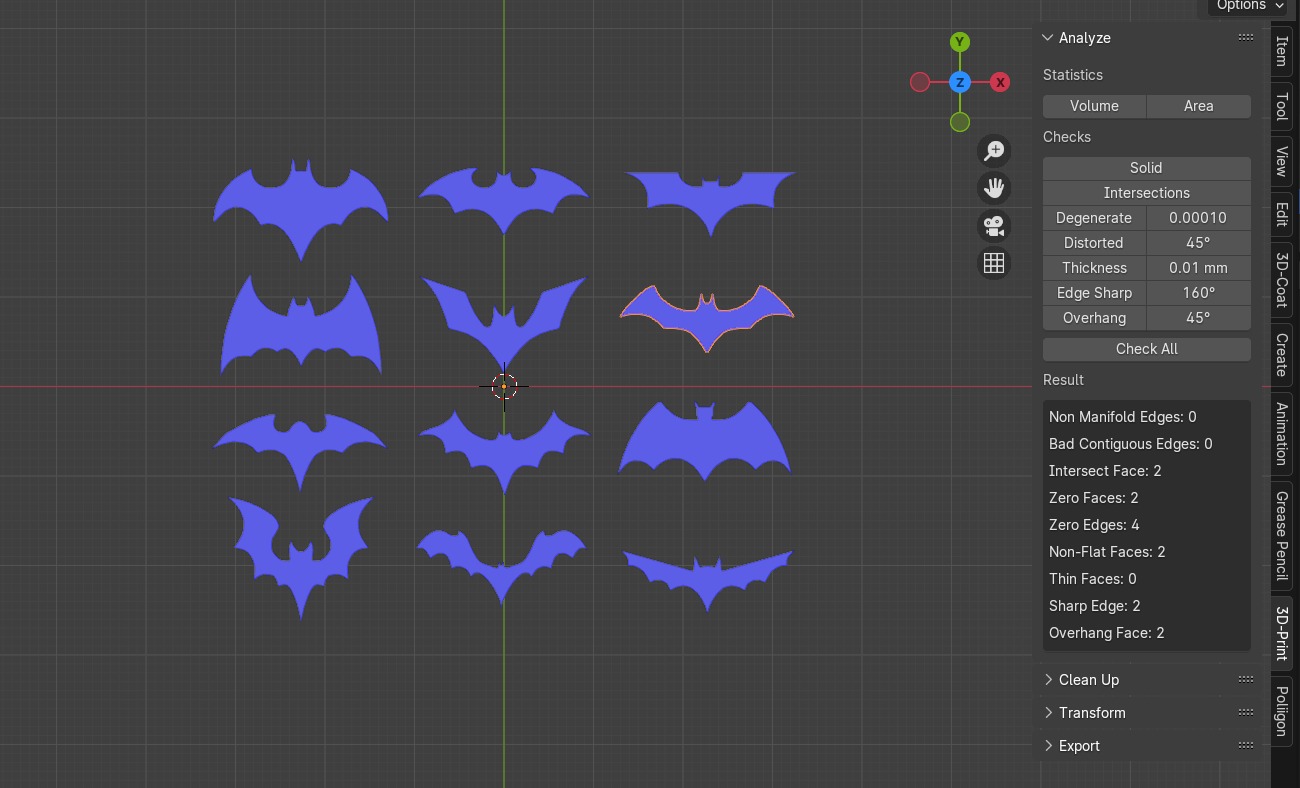Viewport: 1300px width, 788px height.
Task: Click the red X axis gizmo ball
Action: (1000, 82)
